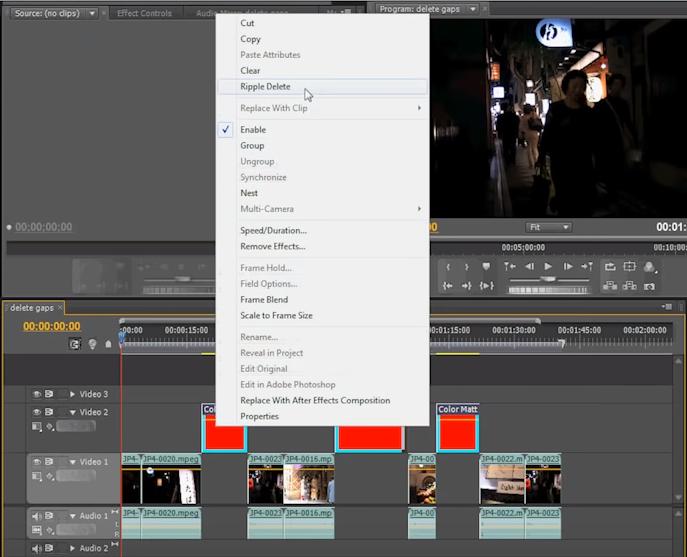Choose Ripple Delete from context menu
Viewport: 687px width, 557px height.
(x=265, y=87)
